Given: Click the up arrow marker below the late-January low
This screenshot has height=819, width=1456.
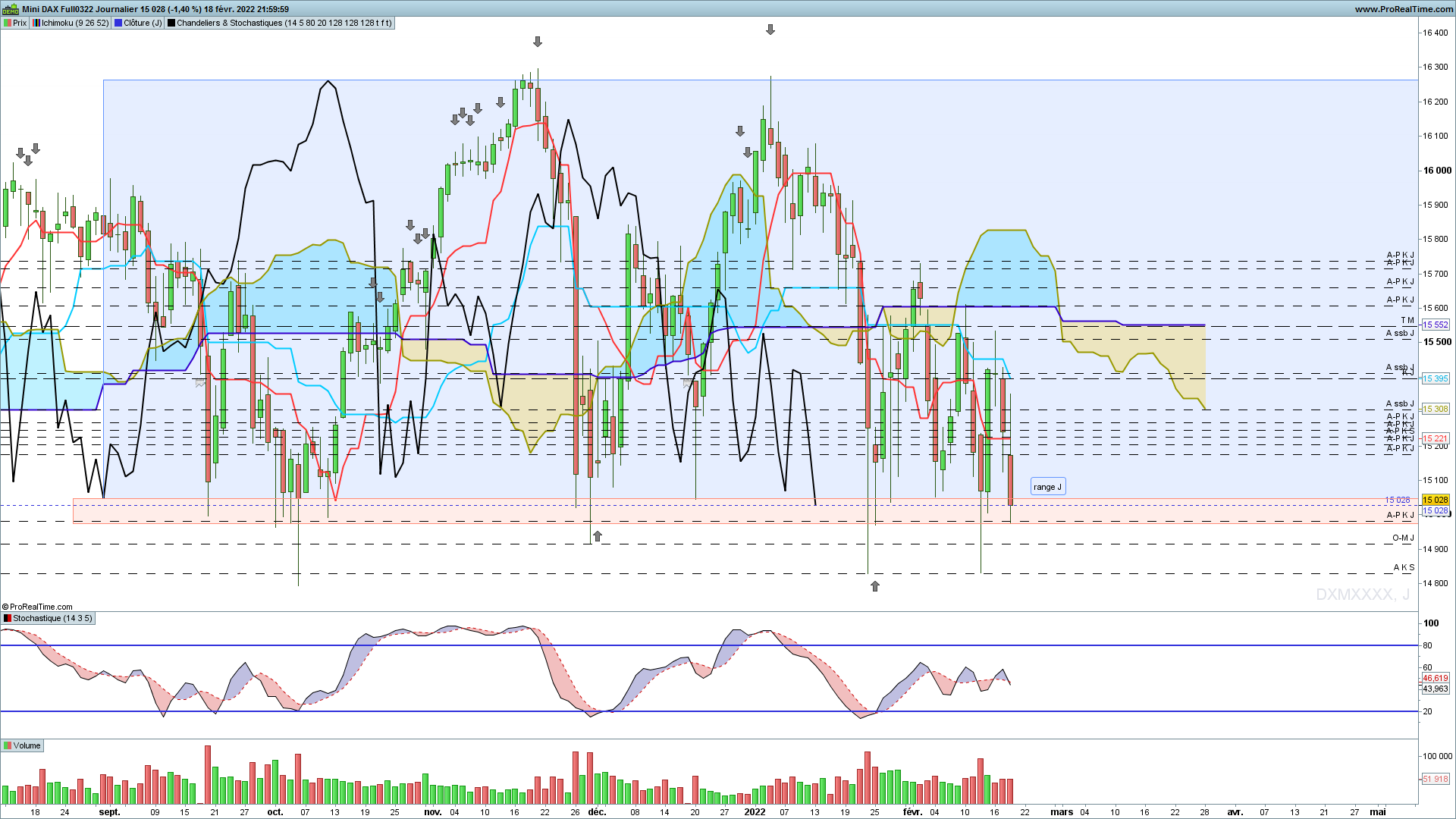Looking at the screenshot, I should [x=875, y=586].
